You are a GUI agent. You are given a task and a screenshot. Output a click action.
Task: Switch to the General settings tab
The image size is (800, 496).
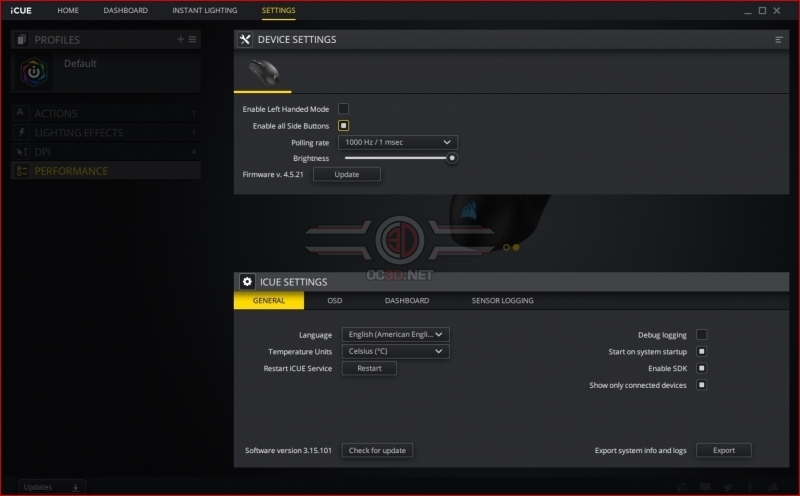[269, 301]
